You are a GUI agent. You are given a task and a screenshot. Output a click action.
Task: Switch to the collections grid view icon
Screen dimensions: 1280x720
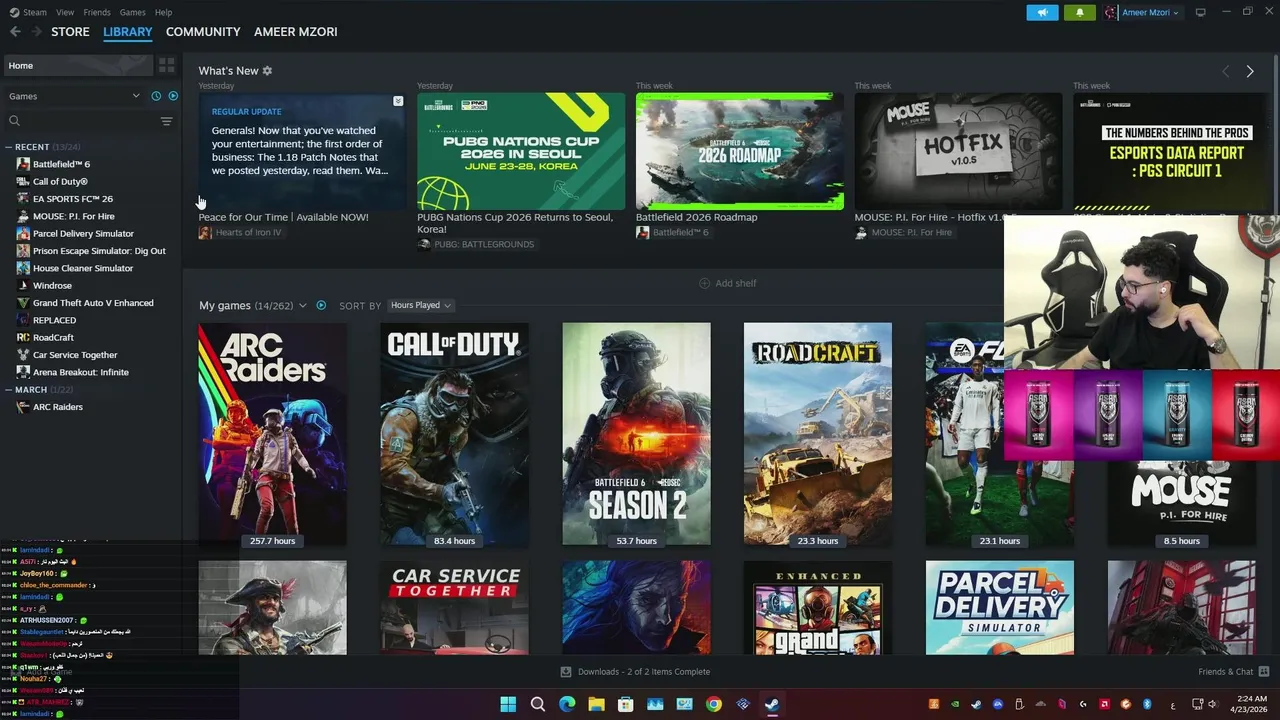166,65
